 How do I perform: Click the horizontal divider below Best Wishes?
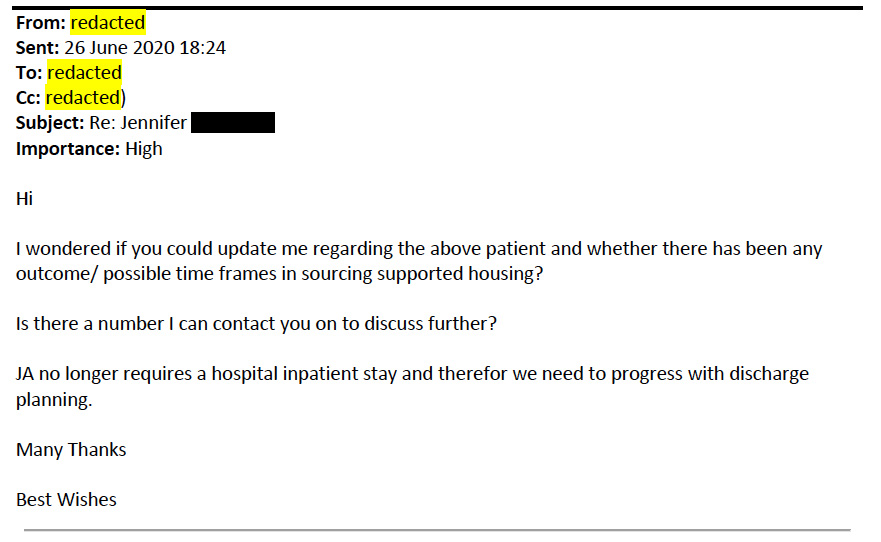tap(437, 530)
